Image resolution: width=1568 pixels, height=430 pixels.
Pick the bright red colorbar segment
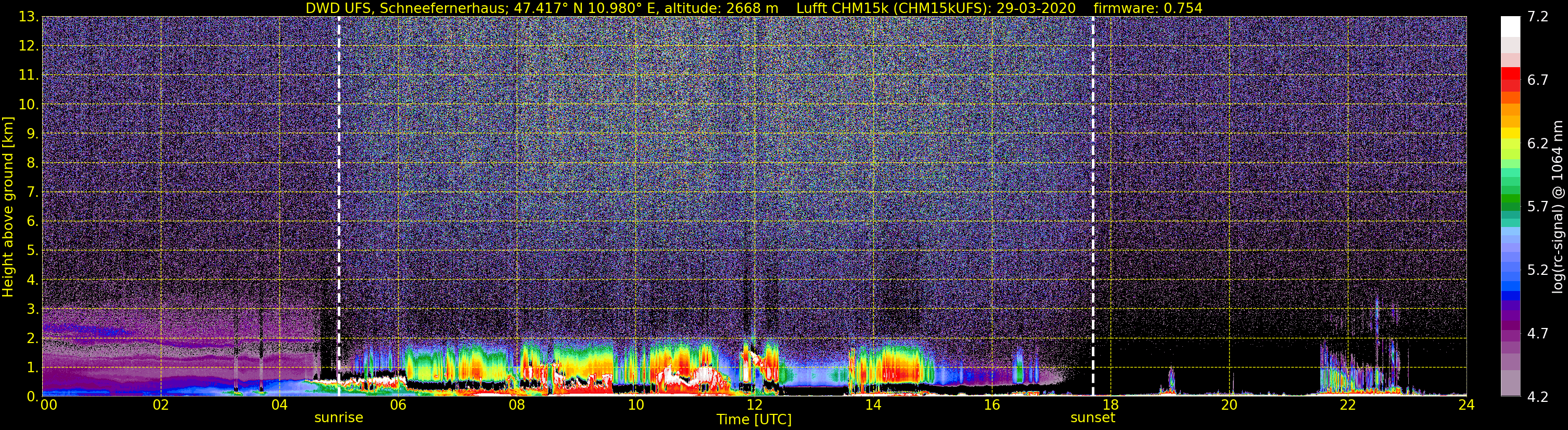[1510, 73]
